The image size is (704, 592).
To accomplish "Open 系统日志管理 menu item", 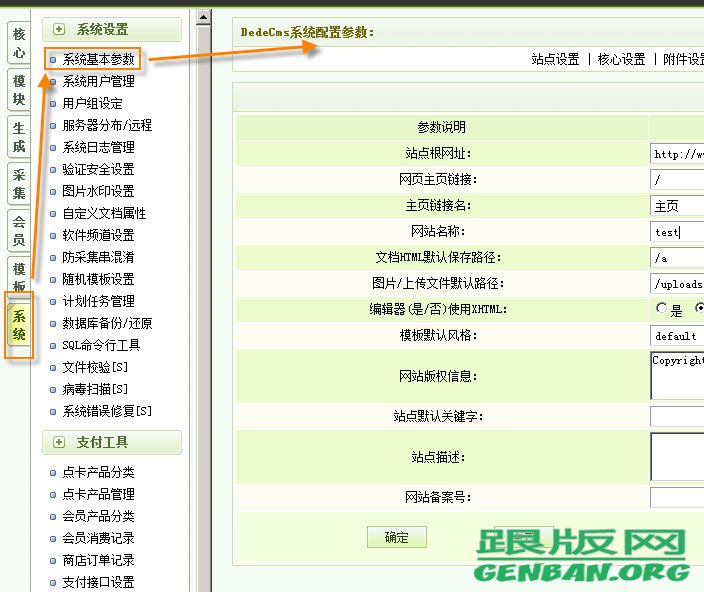I will [98, 147].
